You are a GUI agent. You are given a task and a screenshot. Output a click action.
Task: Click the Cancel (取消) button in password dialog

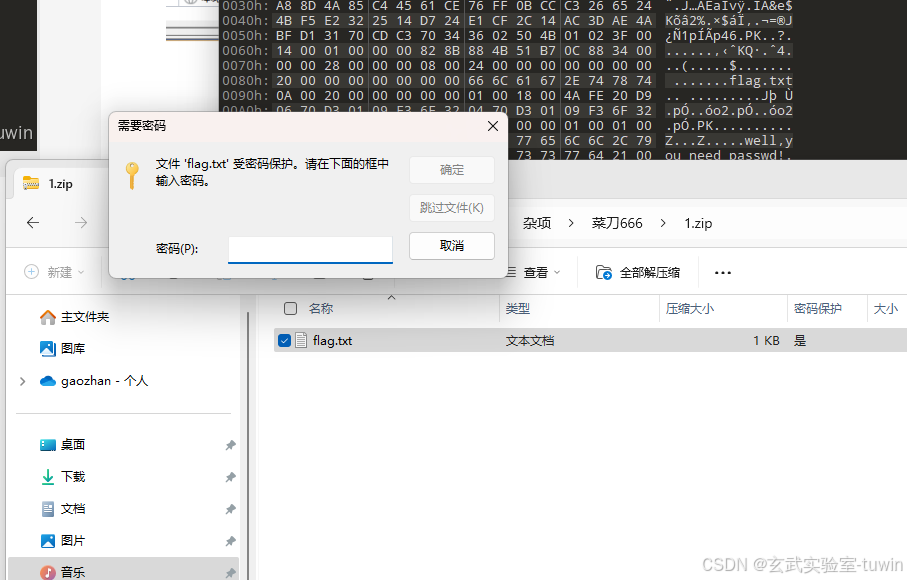pyautogui.click(x=452, y=246)
